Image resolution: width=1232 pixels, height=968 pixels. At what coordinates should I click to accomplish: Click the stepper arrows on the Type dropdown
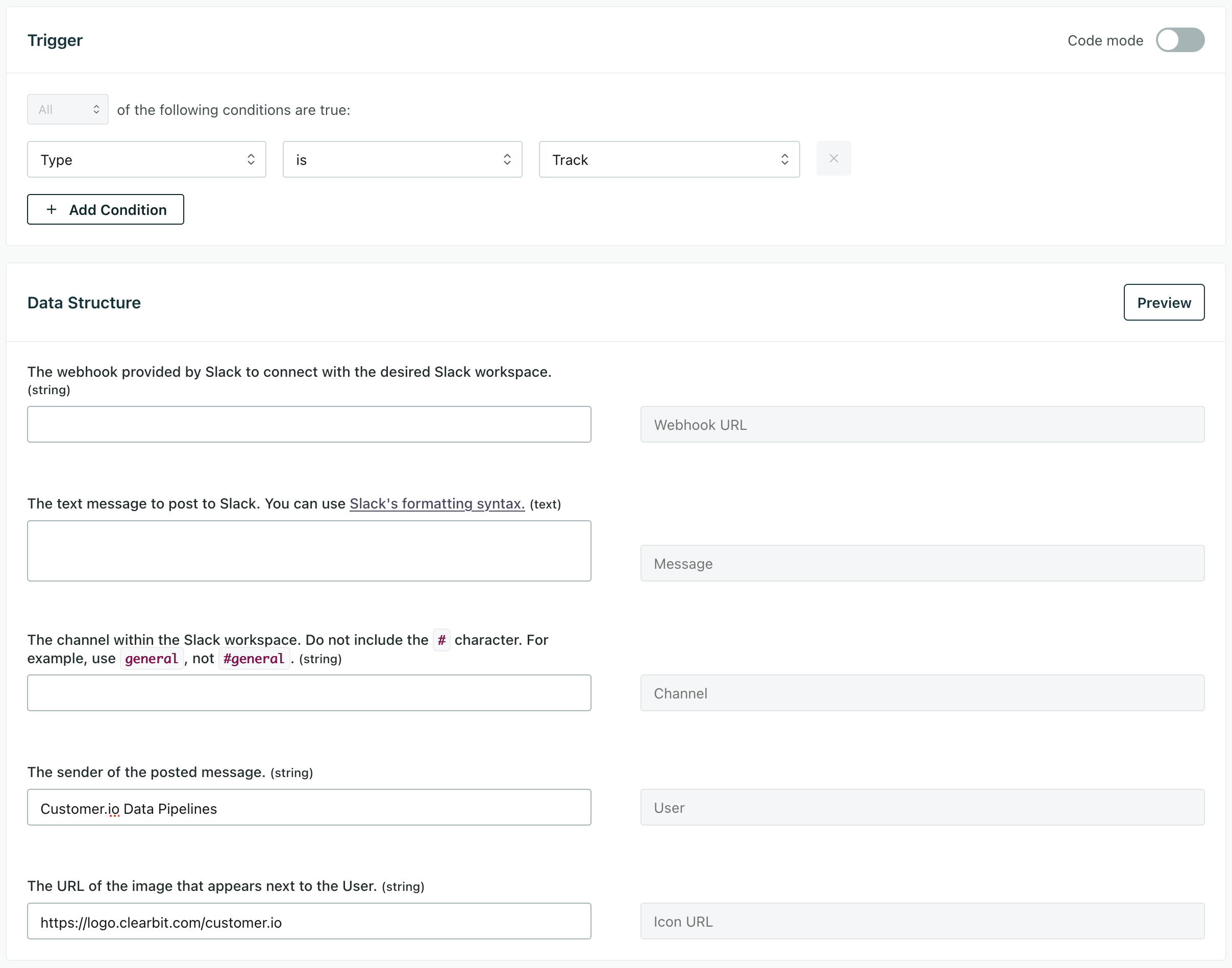251,159
